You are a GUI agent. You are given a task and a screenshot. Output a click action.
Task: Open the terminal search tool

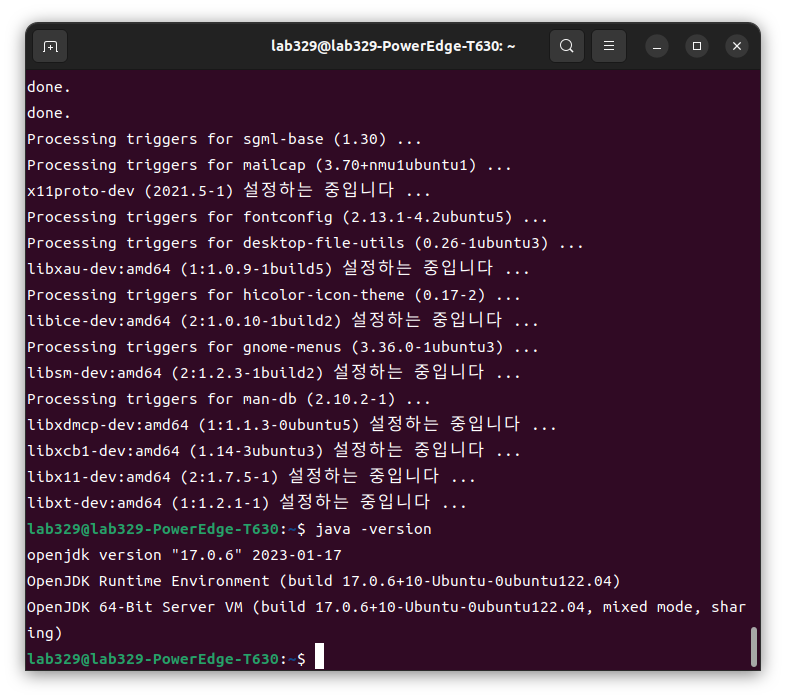[566, 46]
